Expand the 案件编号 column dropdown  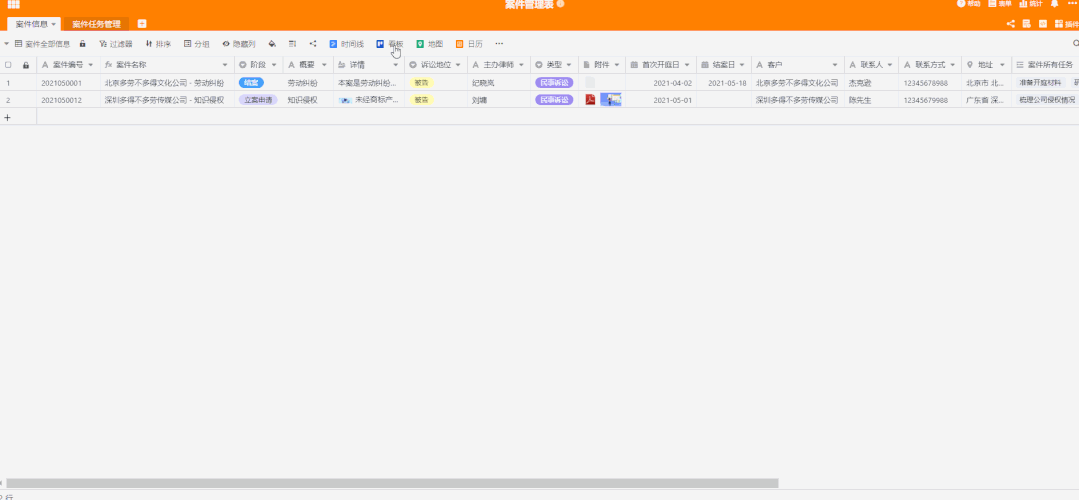92,65
